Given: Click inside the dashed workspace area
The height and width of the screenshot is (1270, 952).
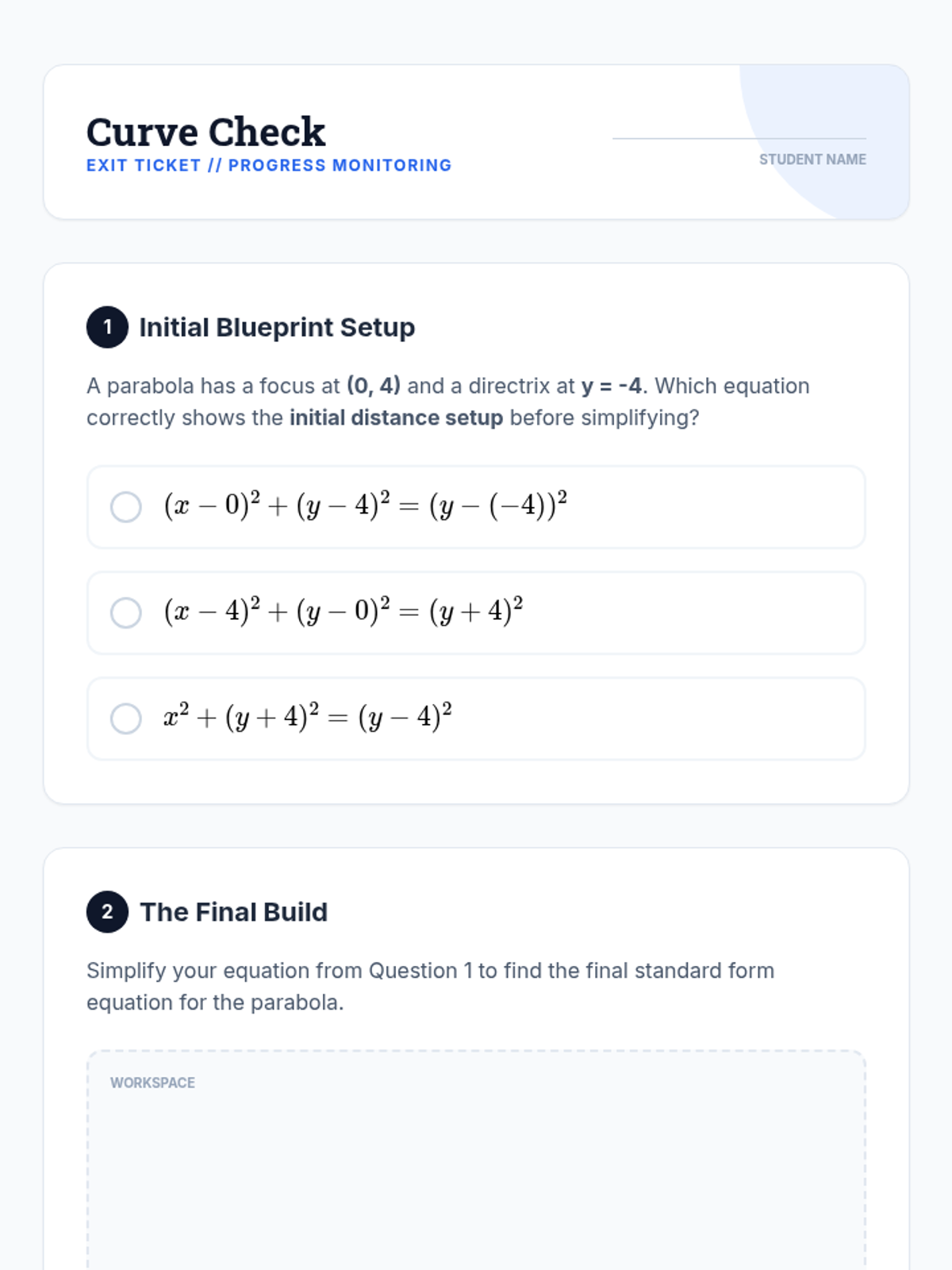Looking at the screenshot, I should coord(476,1175).
